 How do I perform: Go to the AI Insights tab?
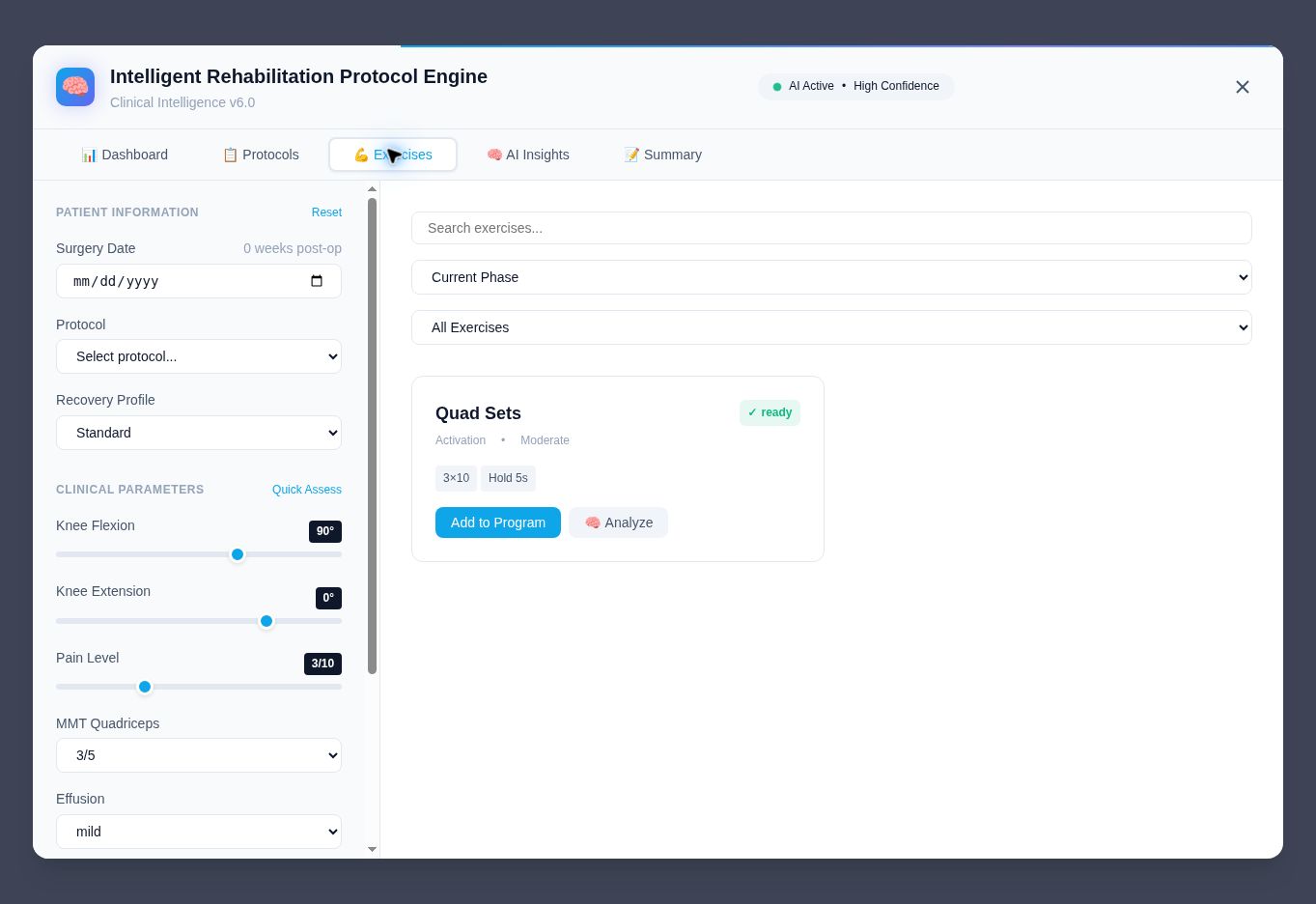coord(528,155)
